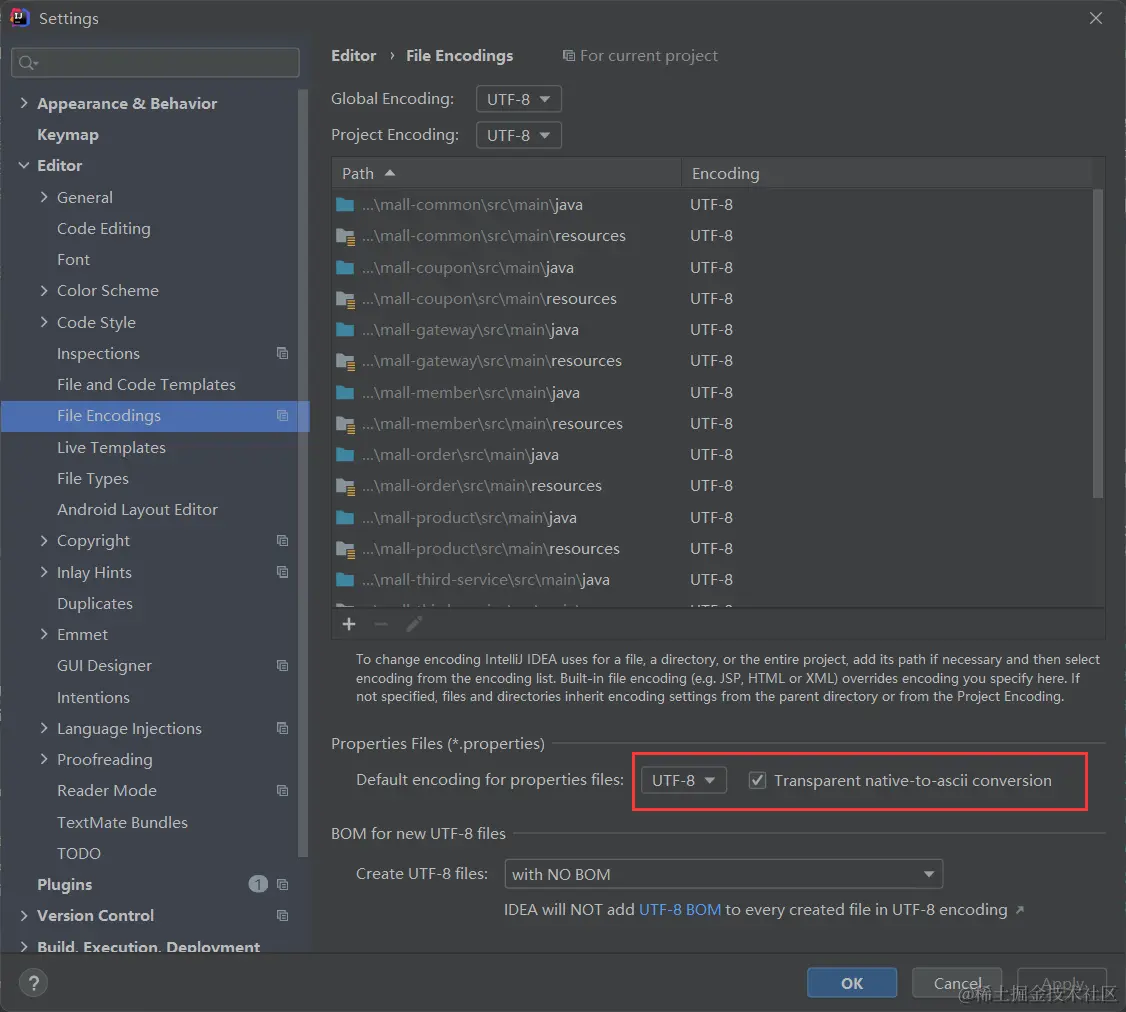Viewport: 1126px width, 1012px height.
Task: Click UTF-8 encoding cell for mall-order java
Action: point(712,455)
